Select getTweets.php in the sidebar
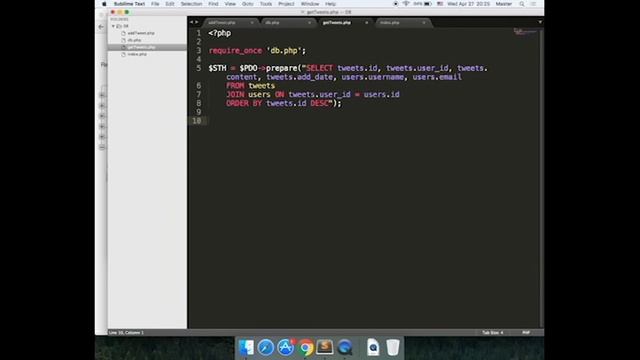The width and height of the screenshot is (640, 360). (141, 47)
